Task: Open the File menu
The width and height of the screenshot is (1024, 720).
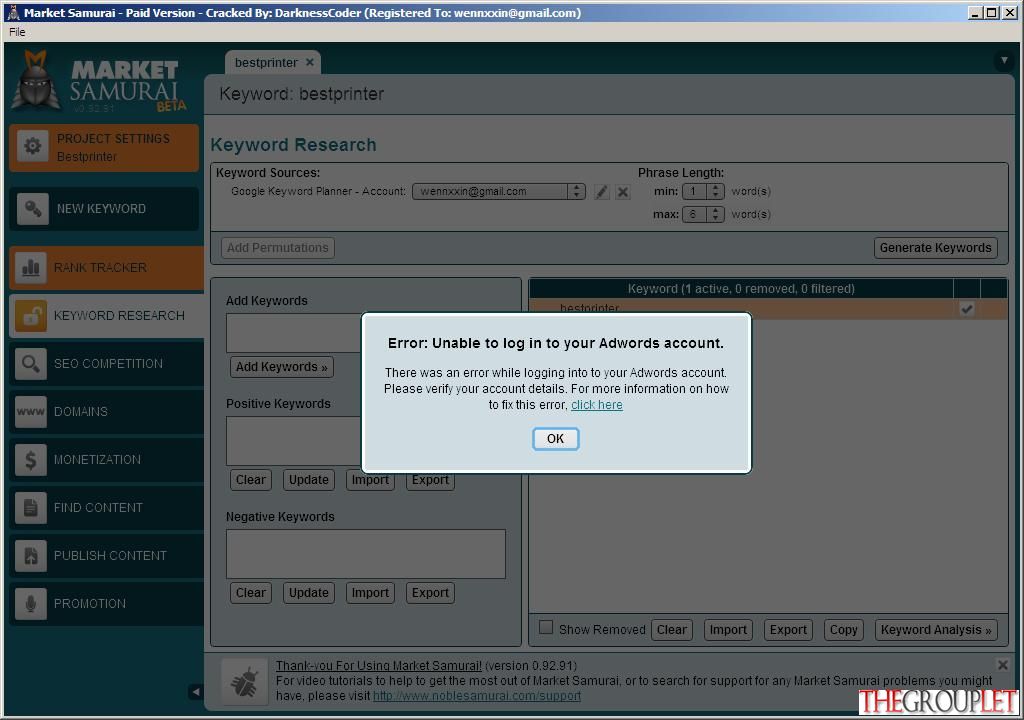Action: [18, 32]
